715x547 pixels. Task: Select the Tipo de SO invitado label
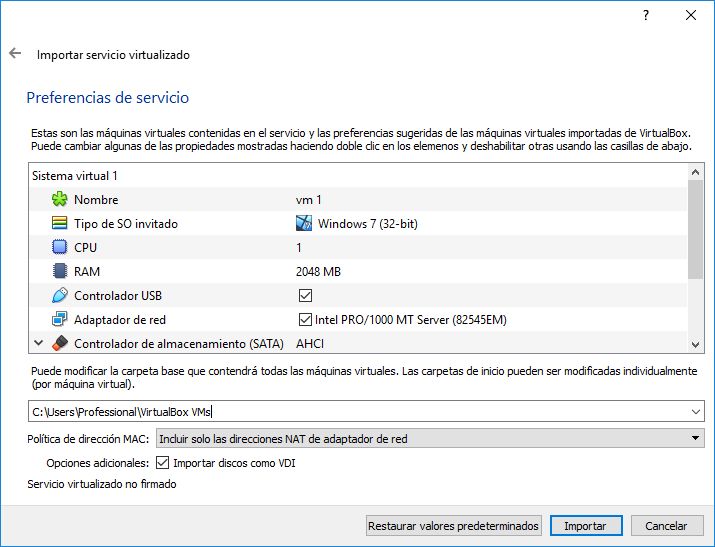(x=126, y=224)
